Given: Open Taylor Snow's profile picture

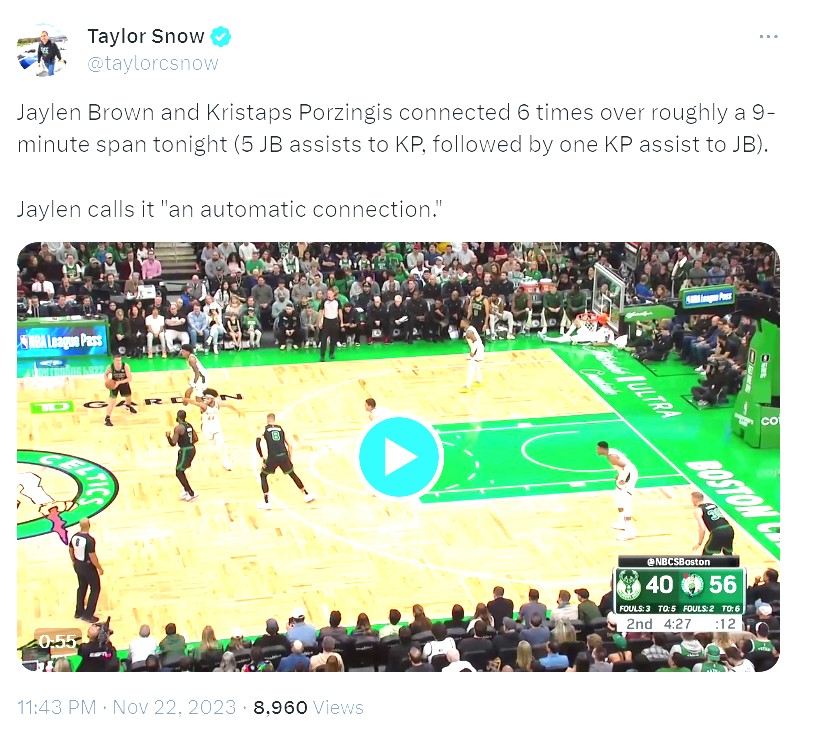Looking at the screenshot, I should (43, 51).
